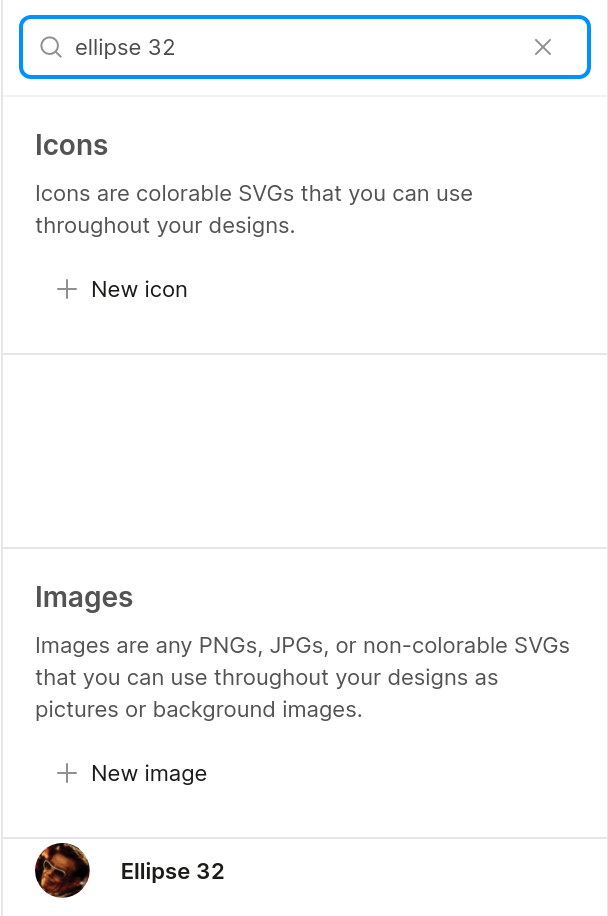Viewport: 608px width, 916px height.
Task: Click the "Ellipse 32" image name
Action: click(x=172, y=871)
